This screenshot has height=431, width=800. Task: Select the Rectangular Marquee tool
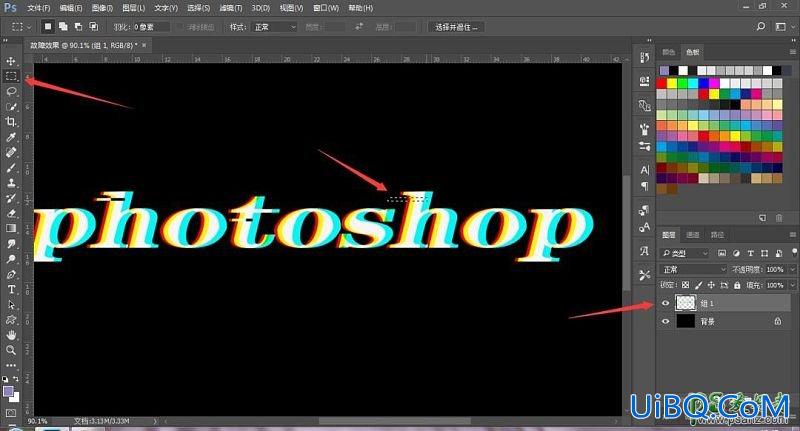pos(11,77)
